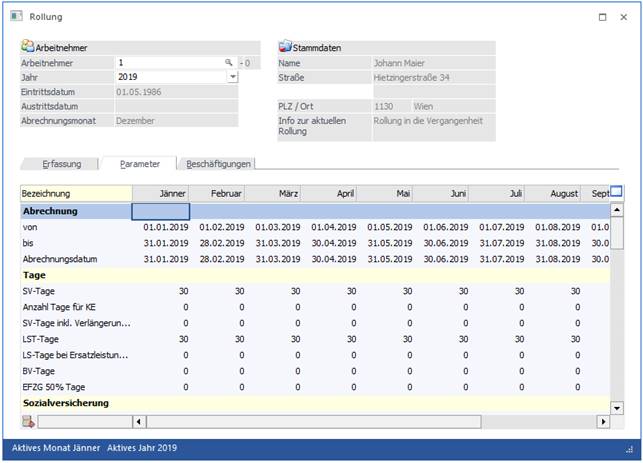Click the vertical scrollbar down arrow
This screenshot has width=643, height=463.
tap(616, 406)
